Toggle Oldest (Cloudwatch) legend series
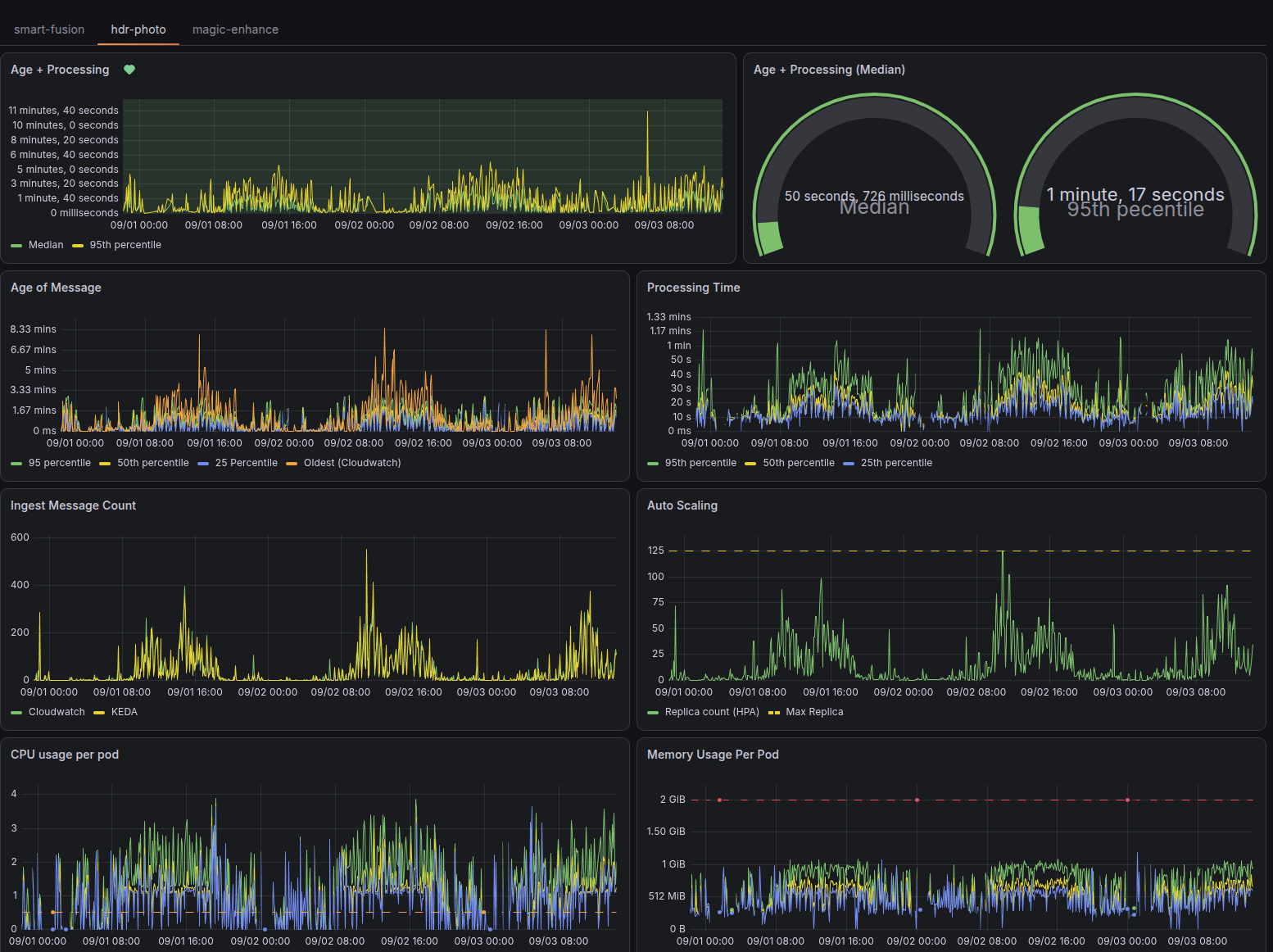The height and width of the screenshot is (952, 1273). (352, 463)
